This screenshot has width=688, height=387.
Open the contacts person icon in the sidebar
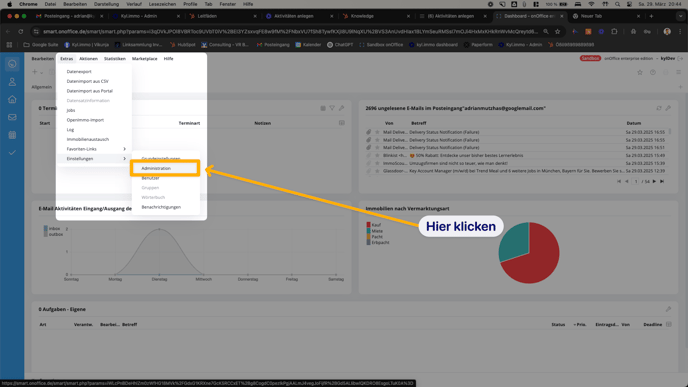(12, 82)
